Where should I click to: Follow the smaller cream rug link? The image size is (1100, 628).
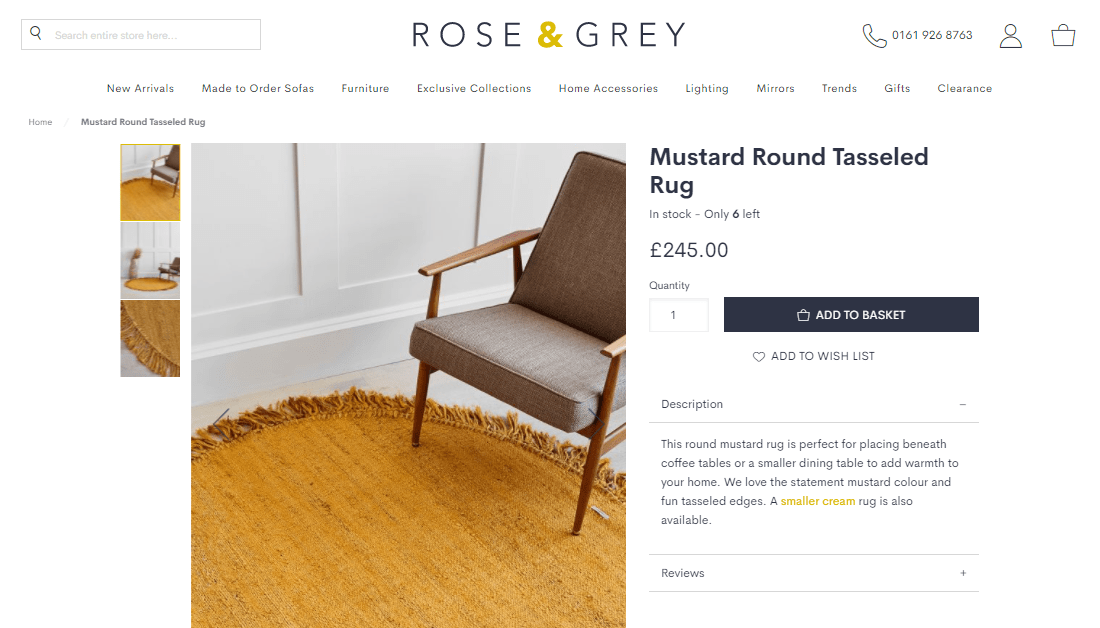[x=818, y=501]
